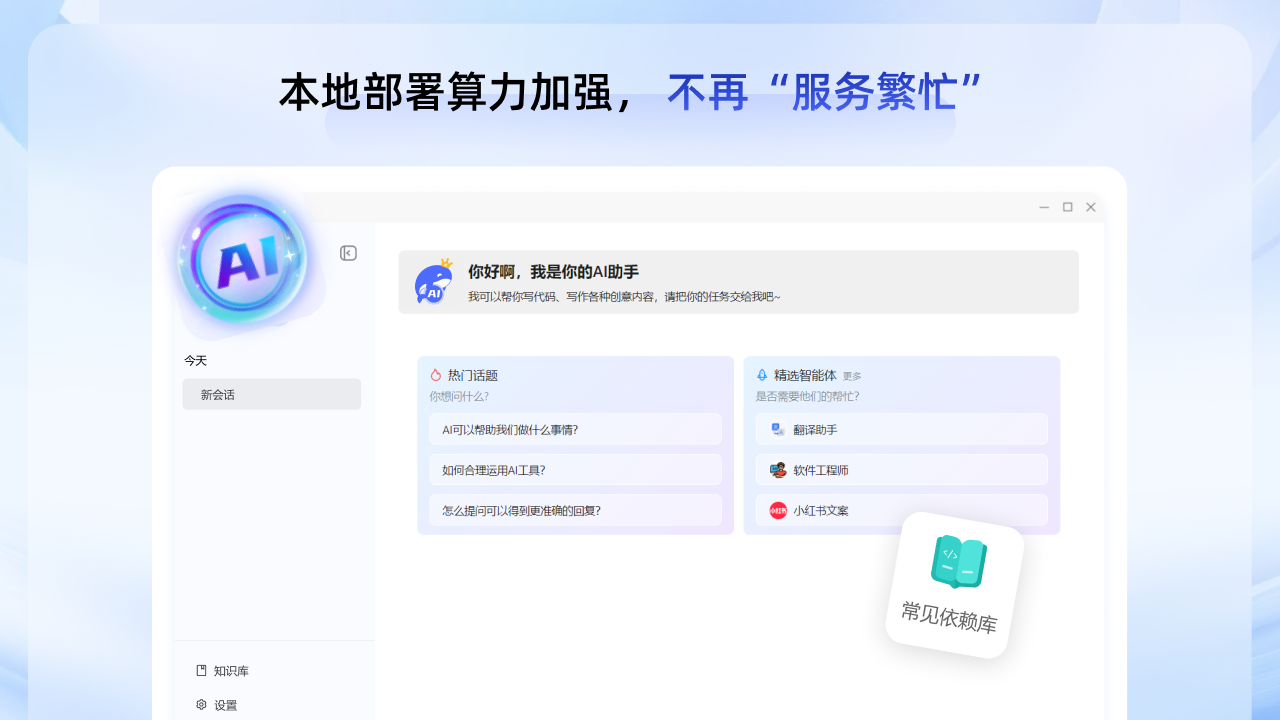Collapse the sidebar using the collapse icon
1280x720 pixels.
[348, 253]
